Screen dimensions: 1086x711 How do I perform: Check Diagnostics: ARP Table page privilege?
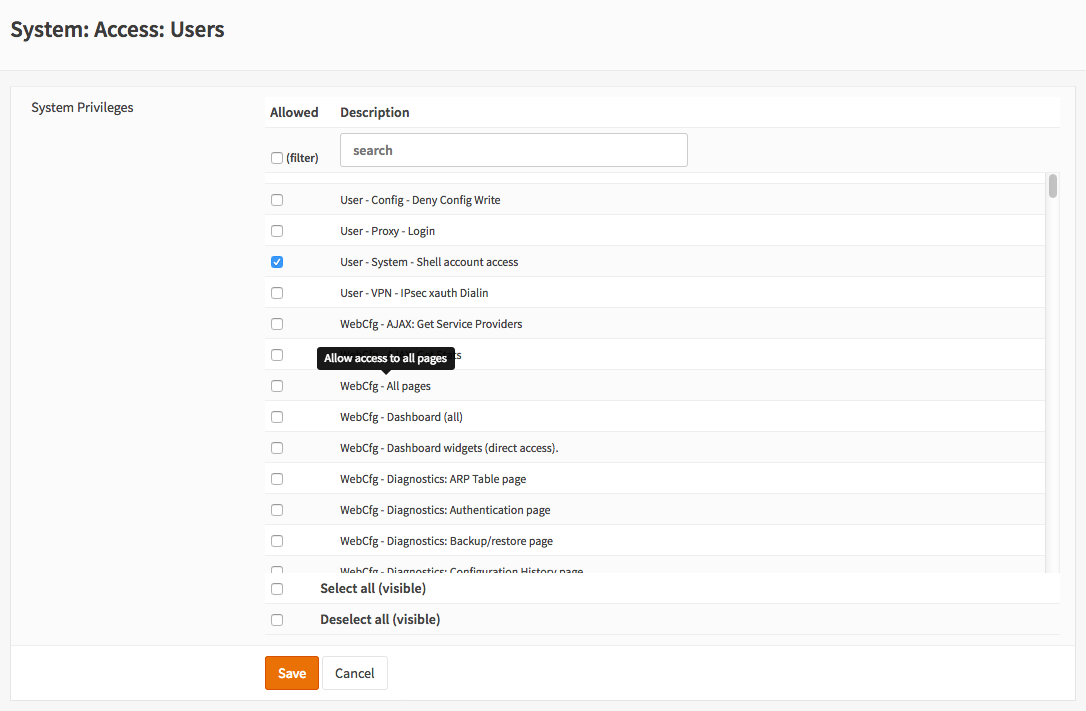[x=277, y=479]
